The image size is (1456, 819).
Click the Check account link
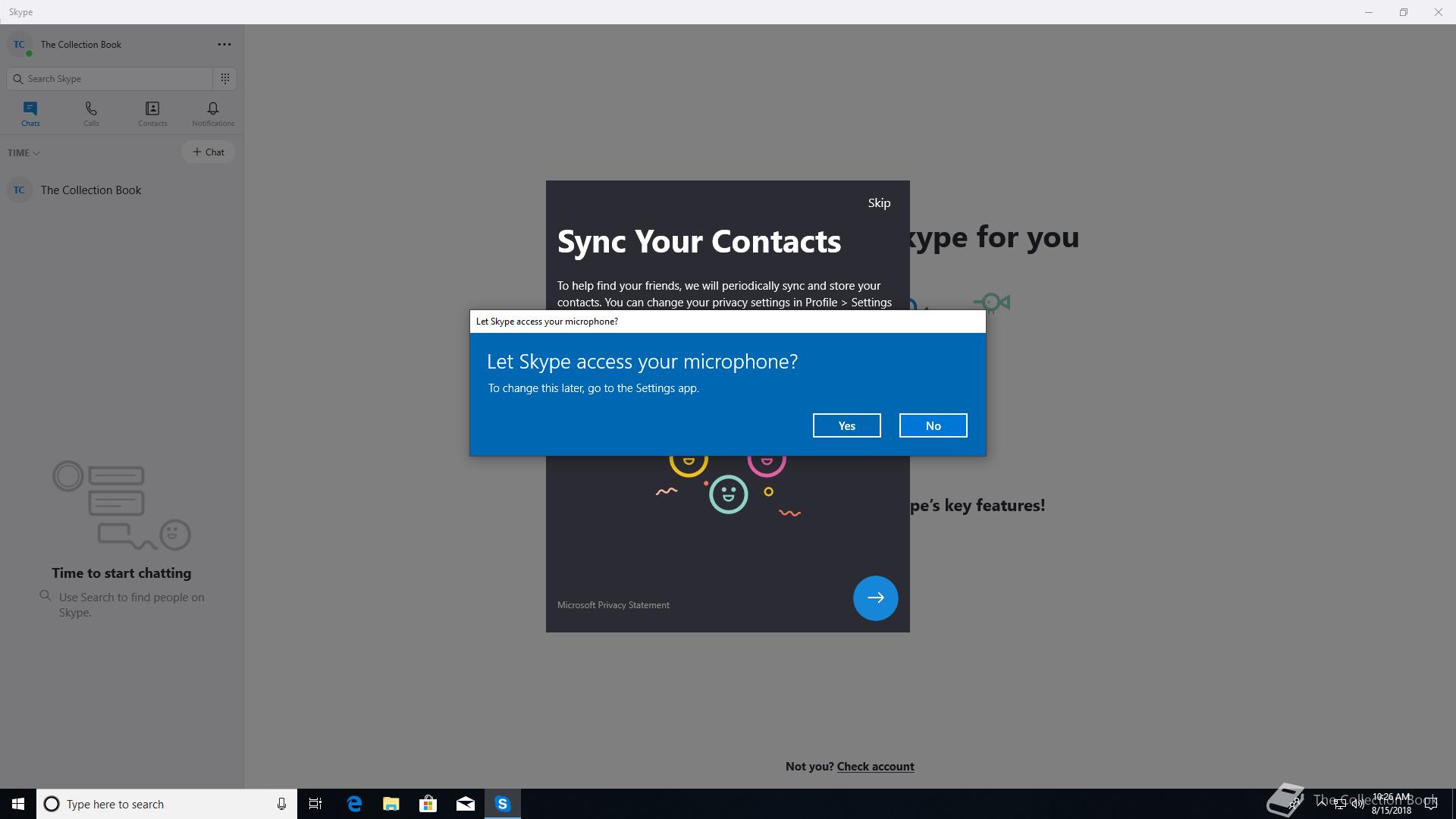(875, 766)
